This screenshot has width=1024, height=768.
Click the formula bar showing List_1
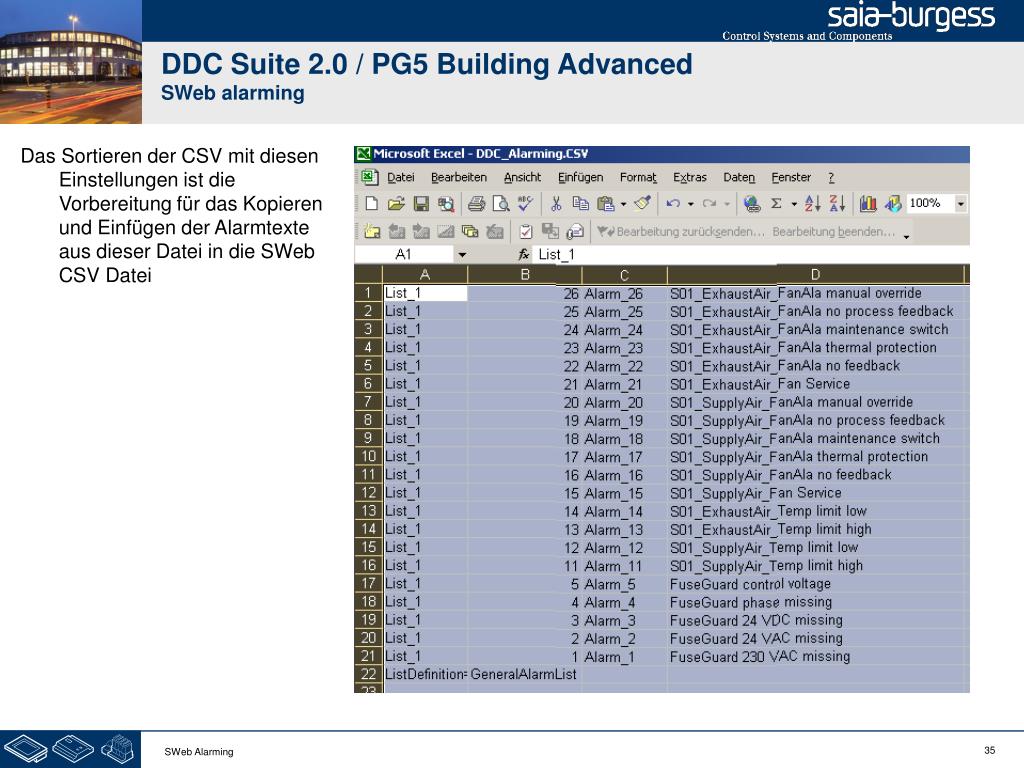(x=750, y=255)
